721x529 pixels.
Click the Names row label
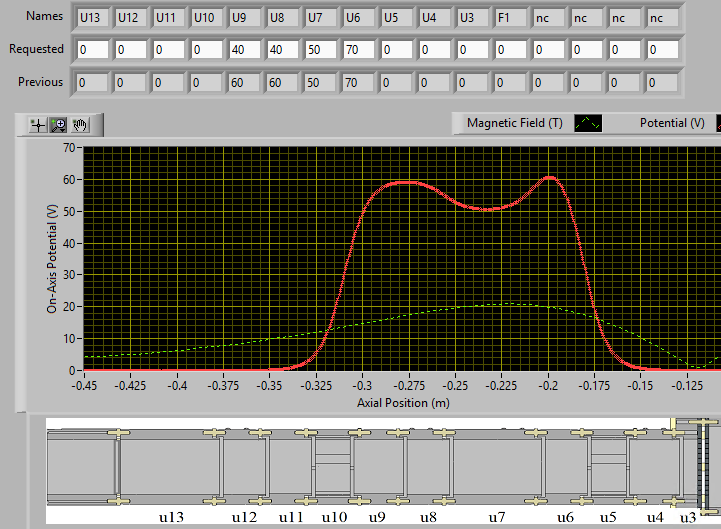[45, 16]
